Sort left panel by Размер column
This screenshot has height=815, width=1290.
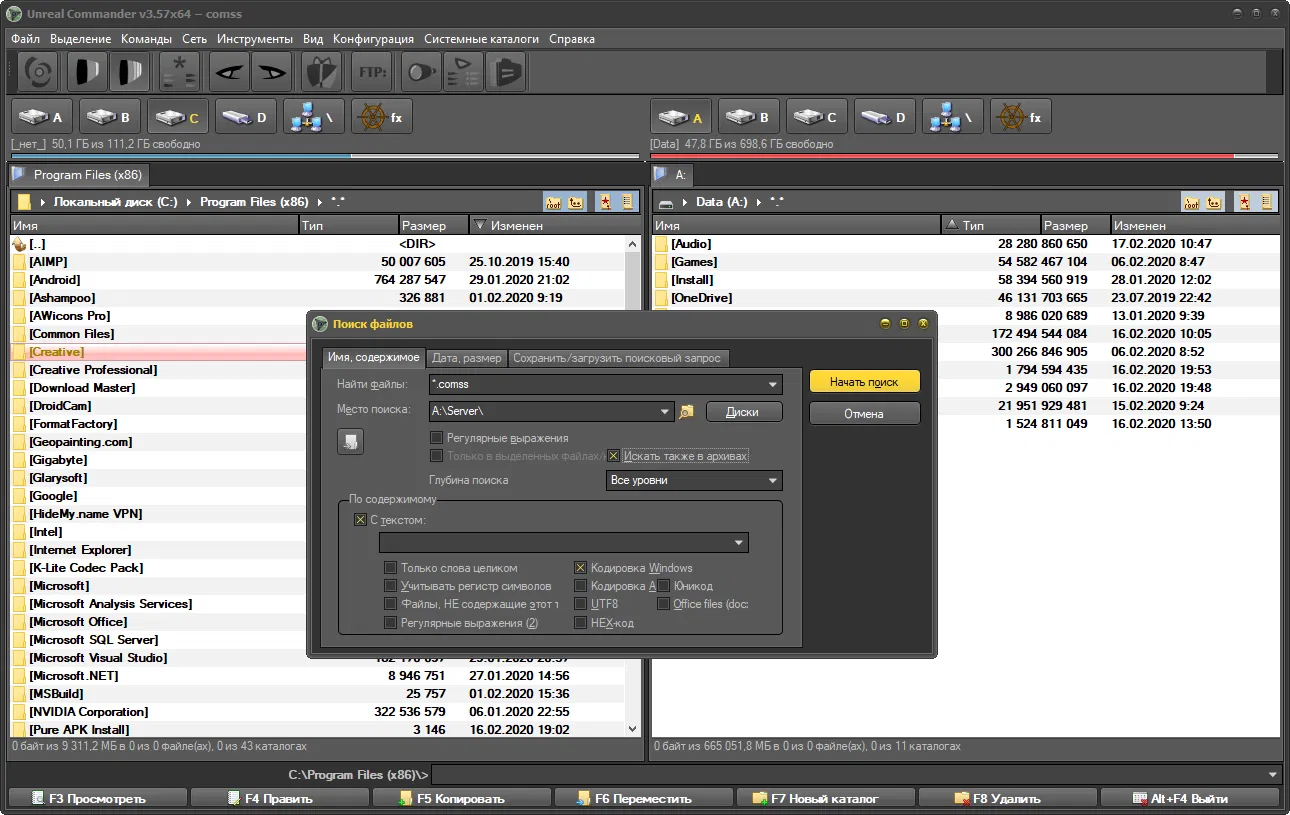point(434,226)
